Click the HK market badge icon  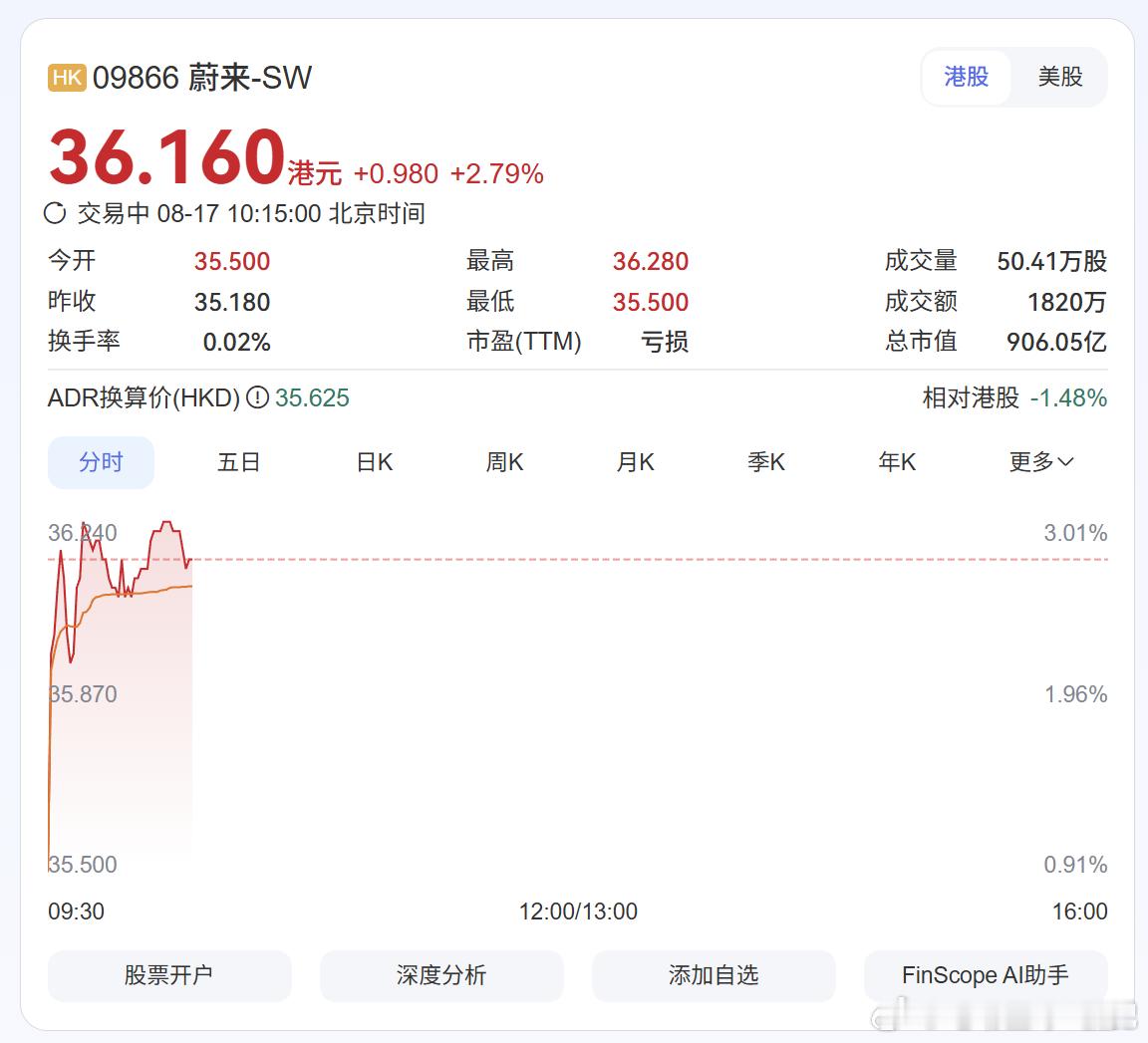coord(67,78)
